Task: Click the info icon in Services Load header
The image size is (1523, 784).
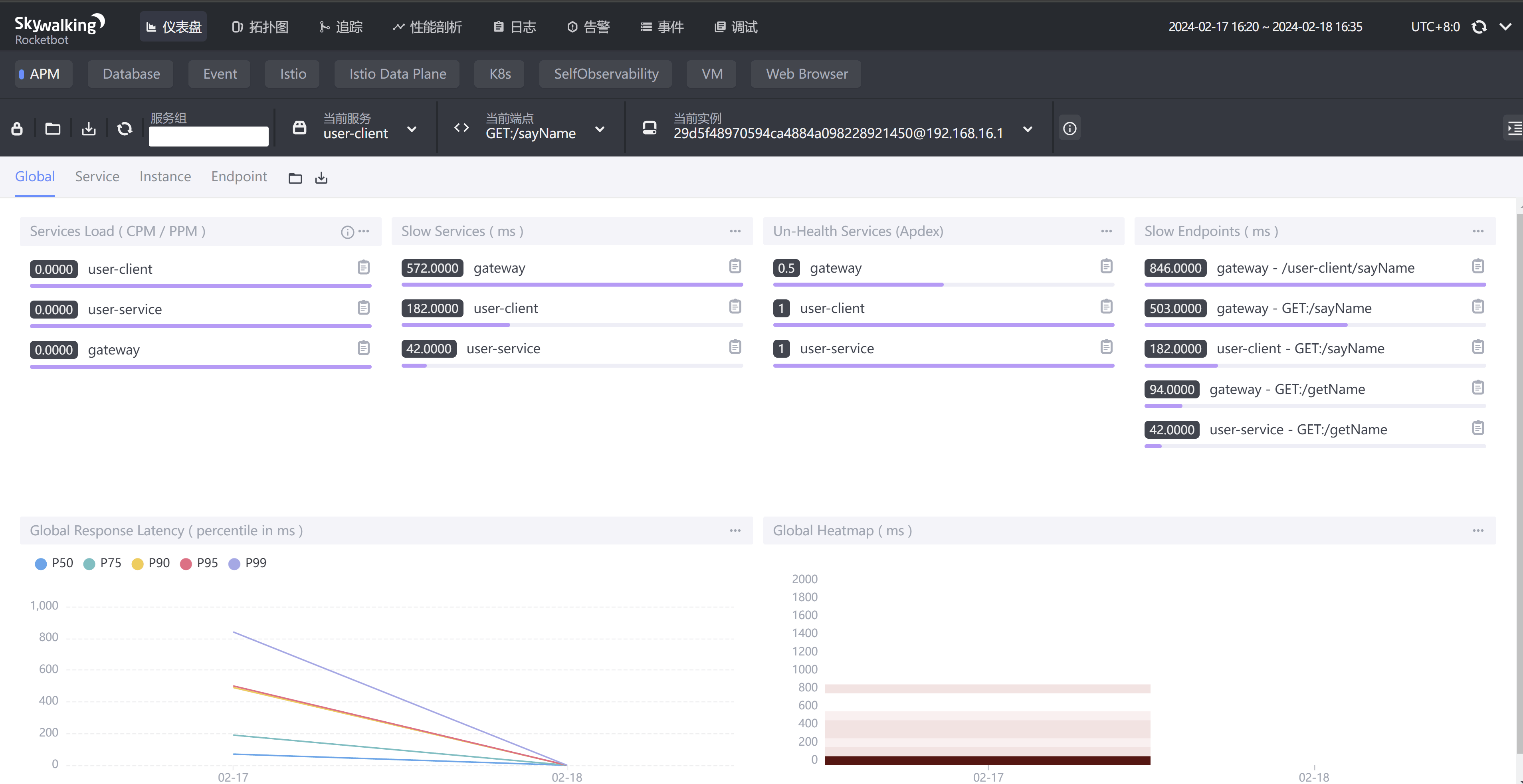Action: (347, 232)
